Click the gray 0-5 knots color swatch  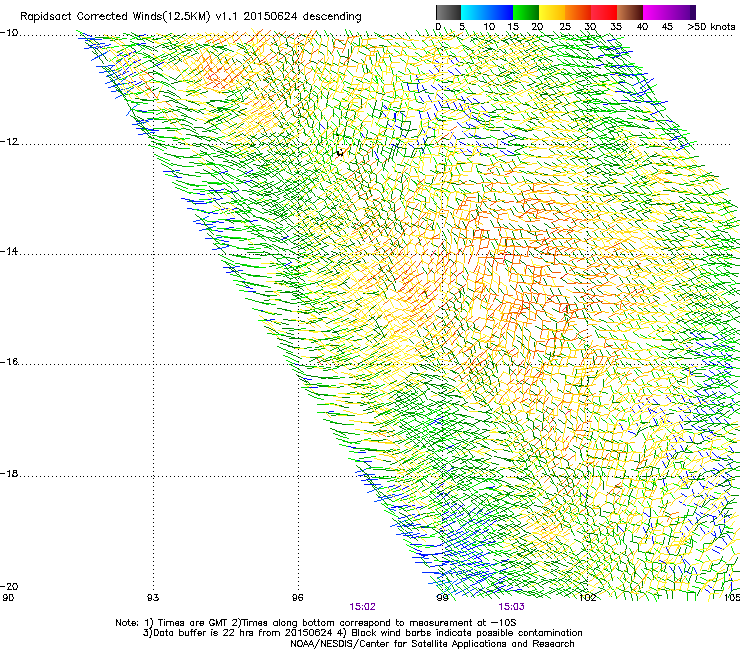click(x=448, y=12)
